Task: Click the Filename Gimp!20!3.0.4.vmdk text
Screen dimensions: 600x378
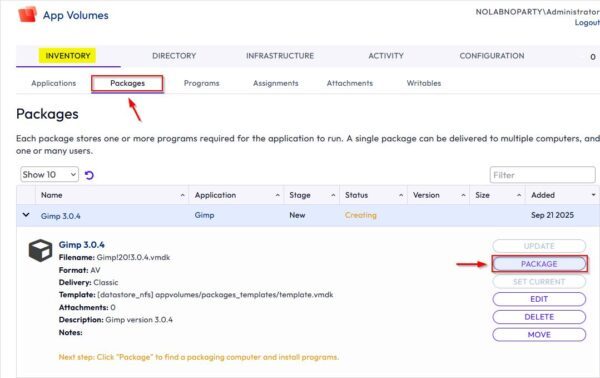Action: click(x=114, y=257)
